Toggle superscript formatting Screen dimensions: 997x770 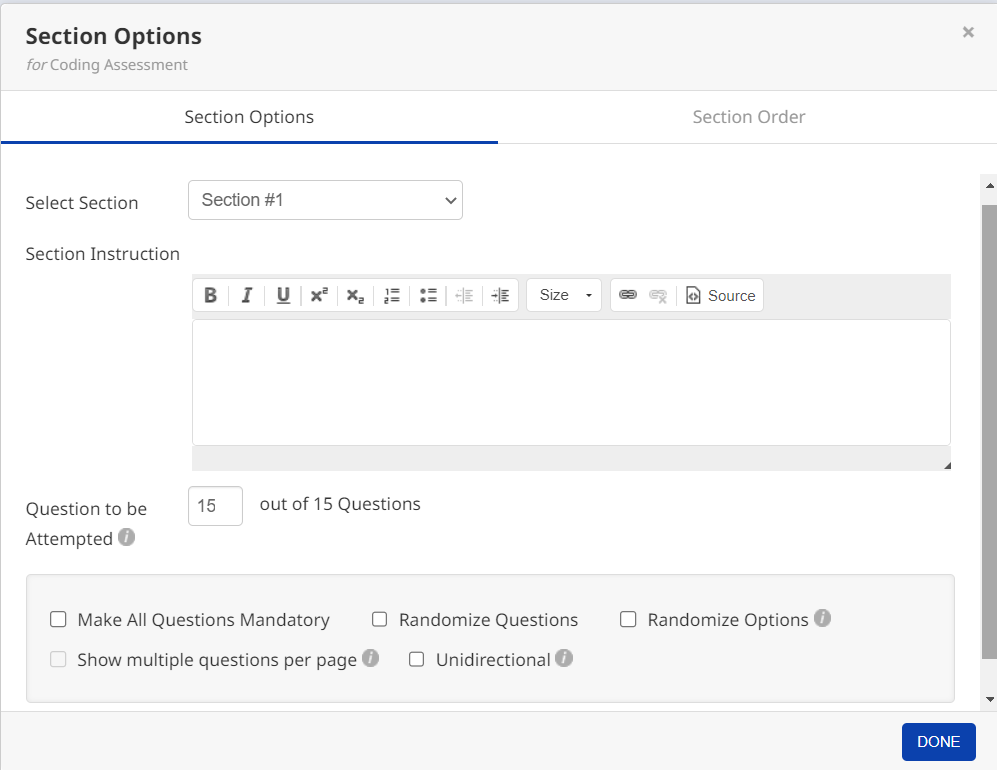(319, 296)
